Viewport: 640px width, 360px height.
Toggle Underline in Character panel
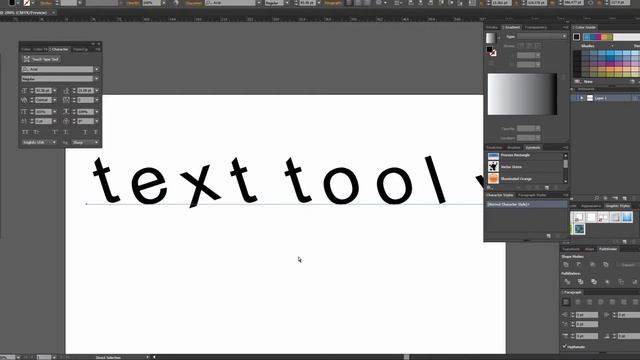tap(85, 132)
